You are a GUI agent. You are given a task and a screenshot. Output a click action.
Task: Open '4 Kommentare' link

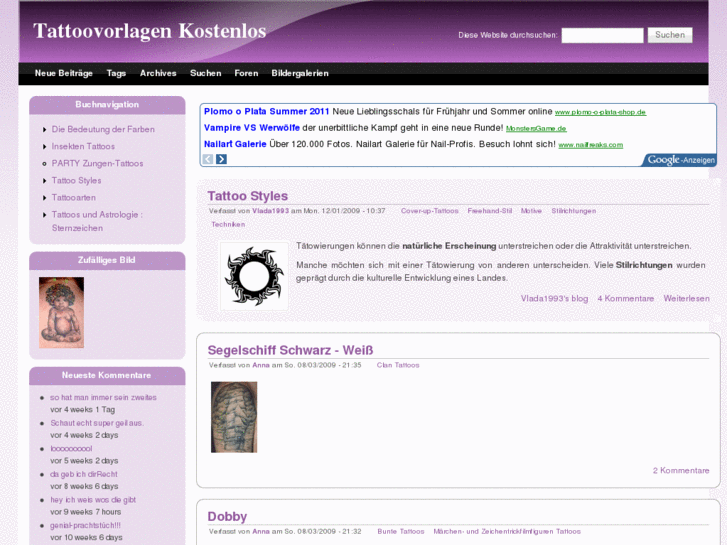(x=625, y=298)
